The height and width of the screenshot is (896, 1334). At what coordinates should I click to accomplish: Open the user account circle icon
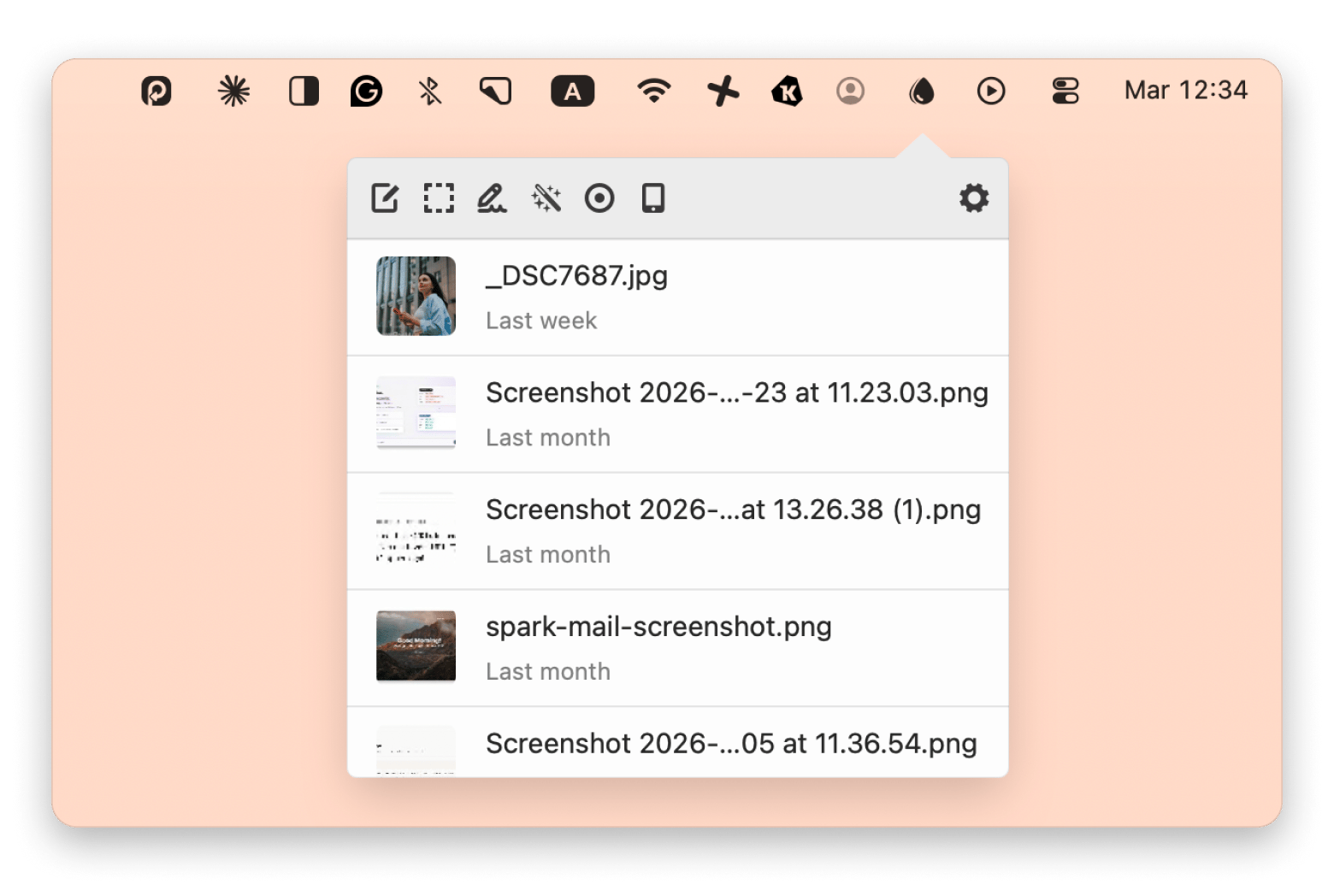click(850, 91)
